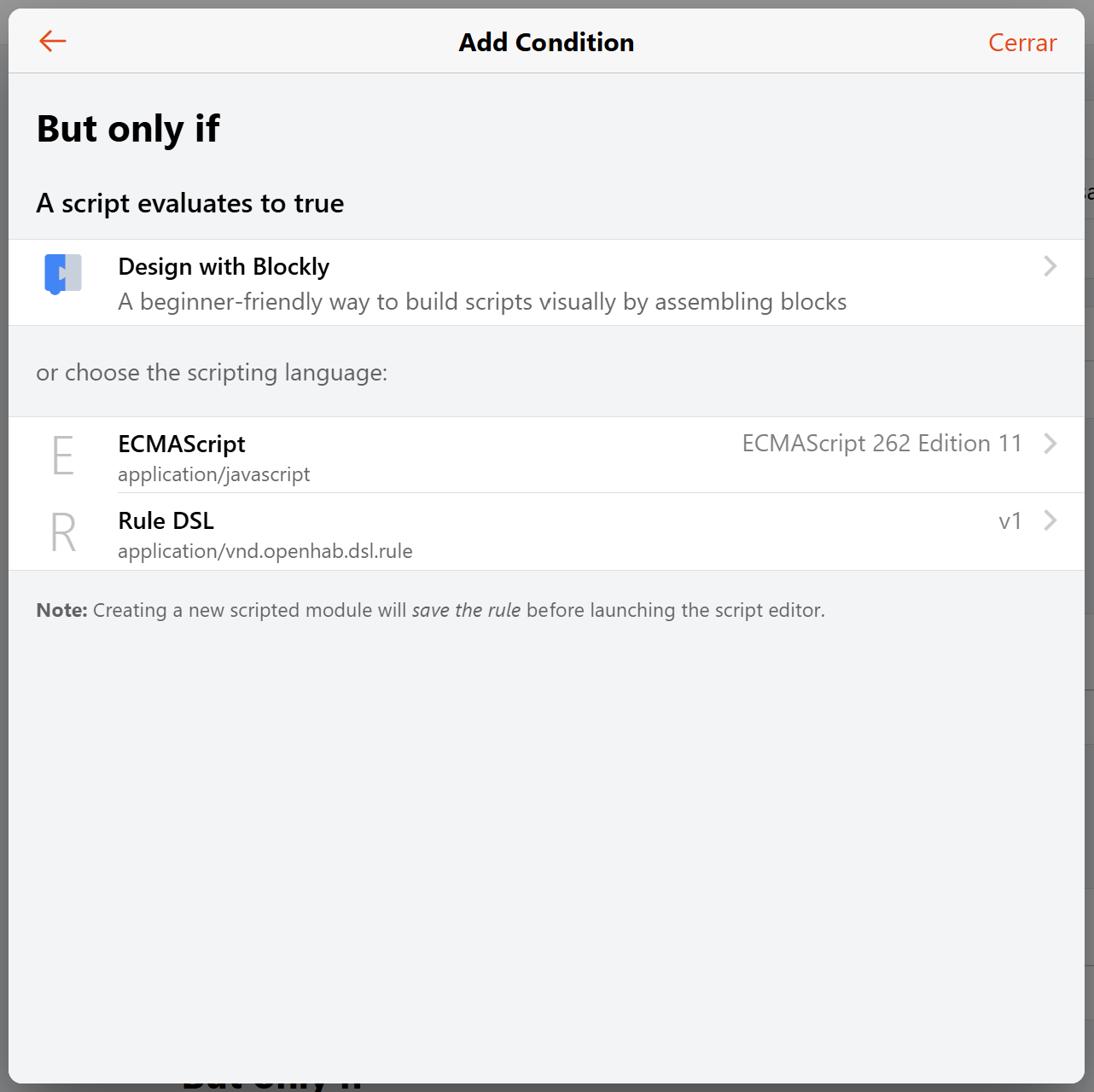Expand the Design with Blockly chevron
The image size is (1094, 1092).
[1050, 266]
